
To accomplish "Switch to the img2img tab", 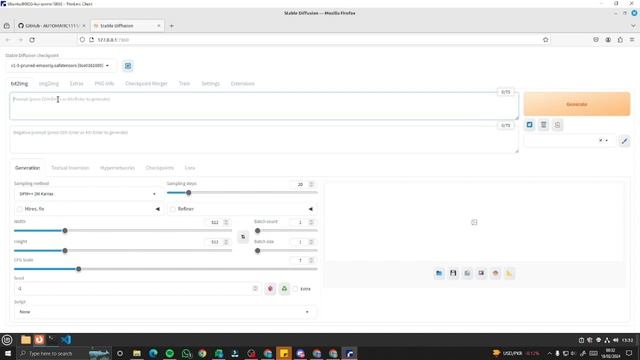I will tap(49, 84).
